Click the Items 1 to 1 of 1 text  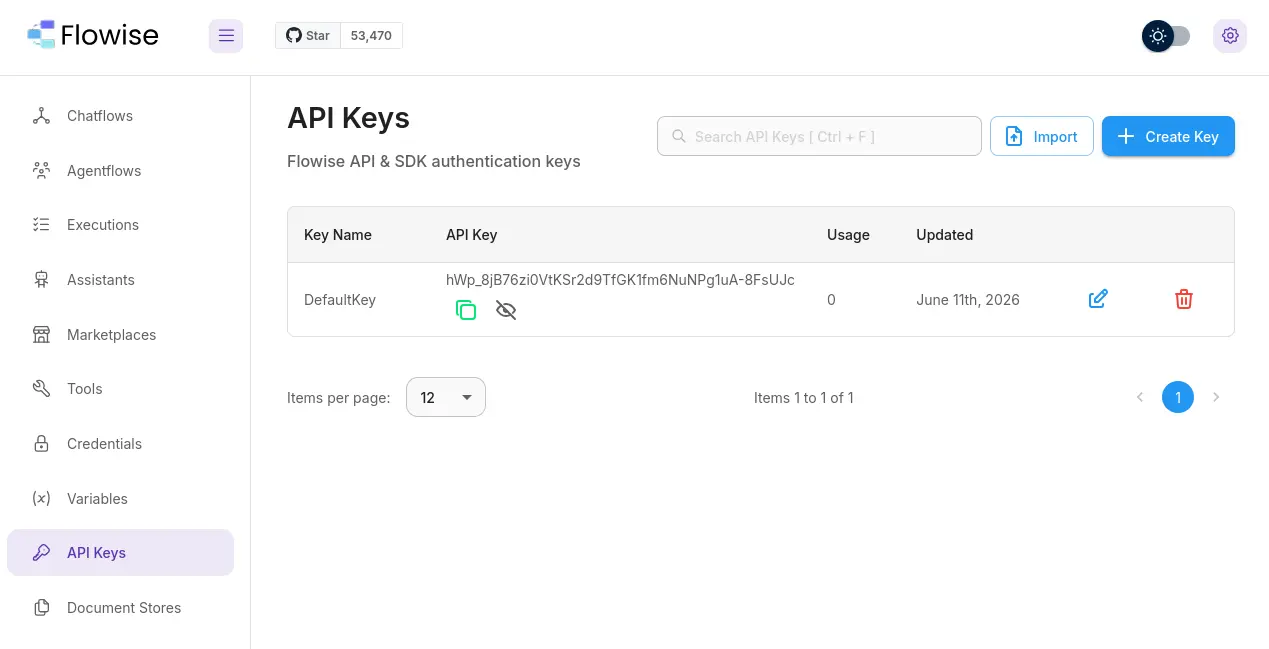pos(804,398)
